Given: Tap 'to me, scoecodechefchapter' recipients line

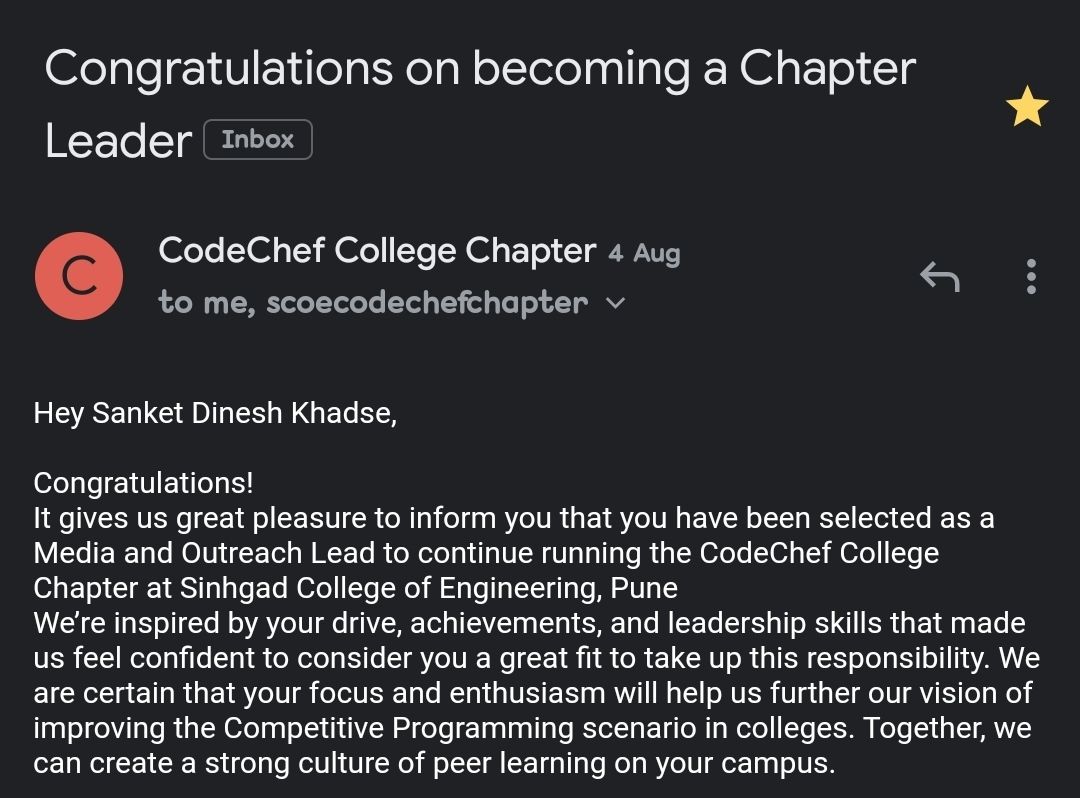Looking at the screenshot, I should 372,302.
